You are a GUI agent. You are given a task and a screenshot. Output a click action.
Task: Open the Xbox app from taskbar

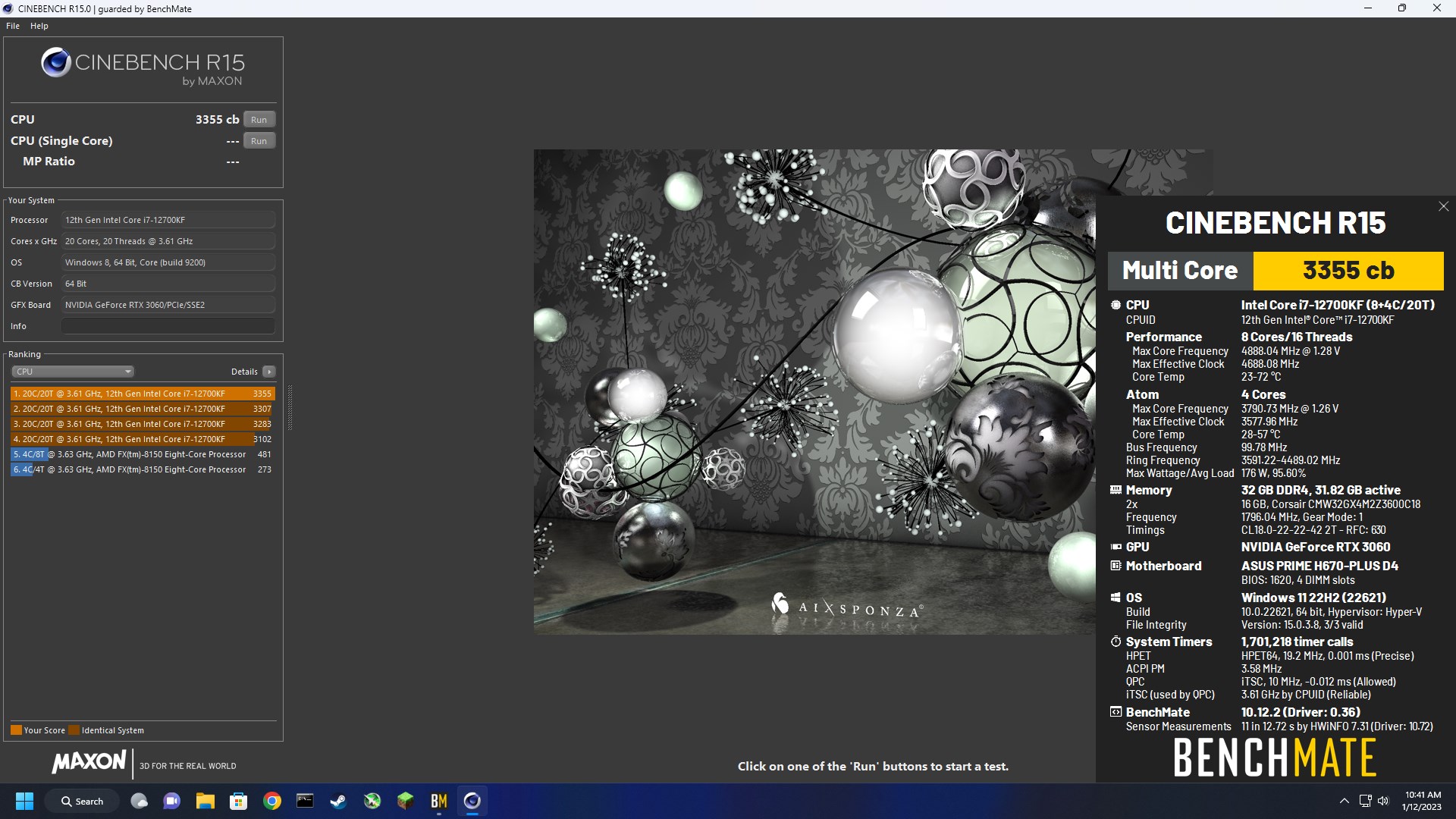point(372,801)
